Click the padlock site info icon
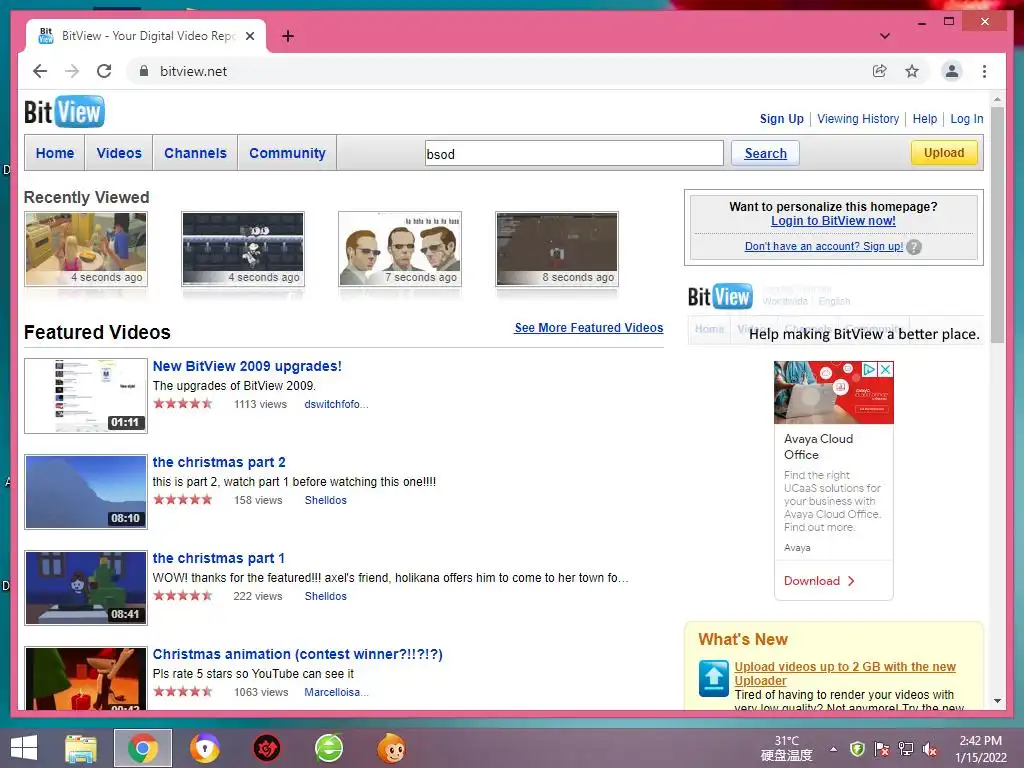1024x768 pixels. pos(144,71)
